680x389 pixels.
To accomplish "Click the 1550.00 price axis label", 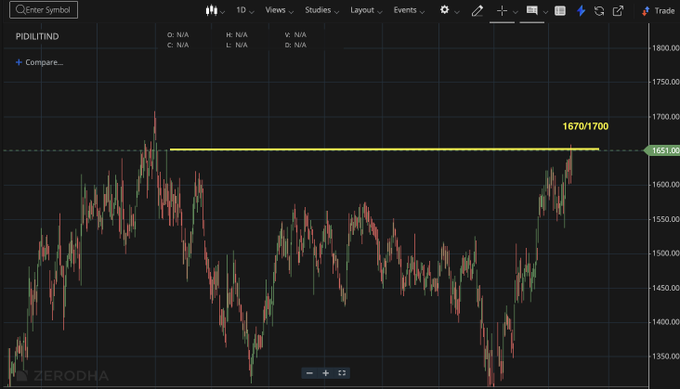I will [x=666, y=219].
